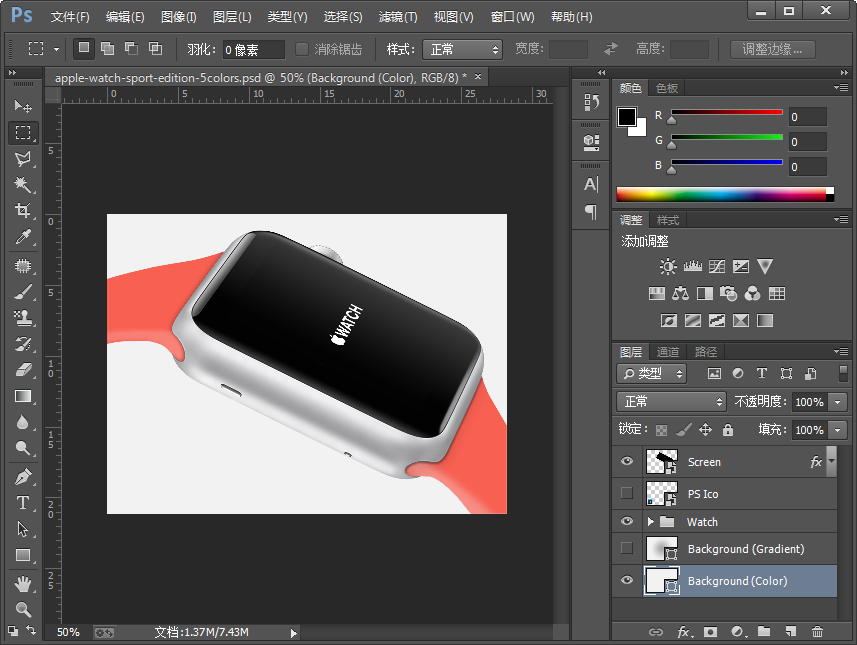This screenshot has height=645, width=857.
Task: Open the 图像(I) menu
Action: coord(179,17)
